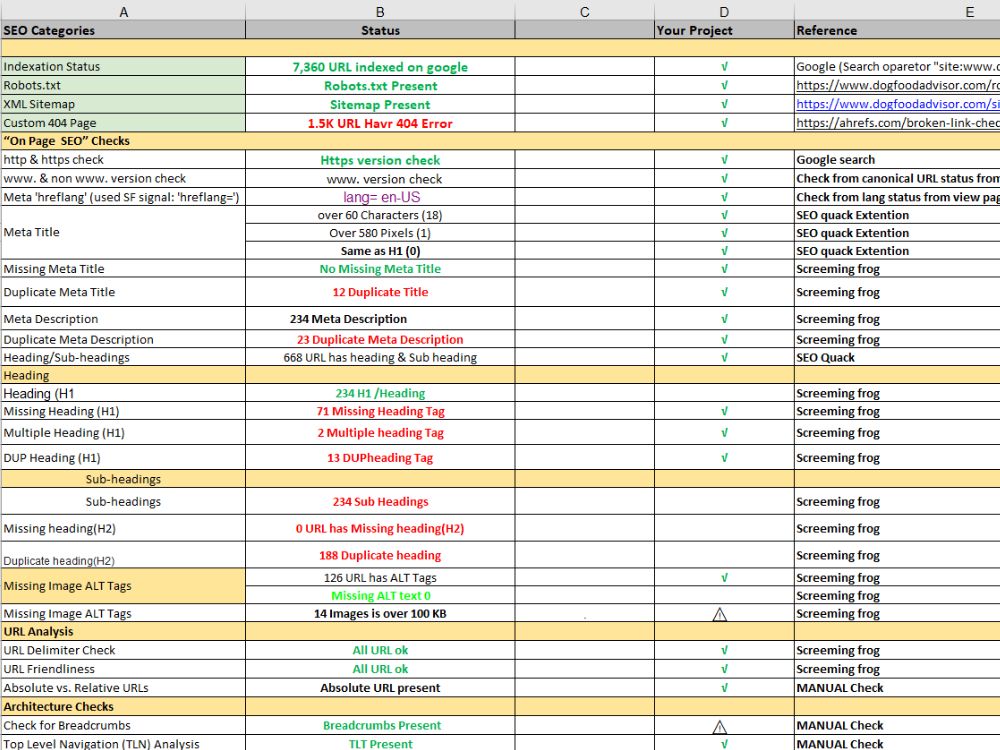
Task: Click the checkmark in Meta Description row
Action: 724,319
